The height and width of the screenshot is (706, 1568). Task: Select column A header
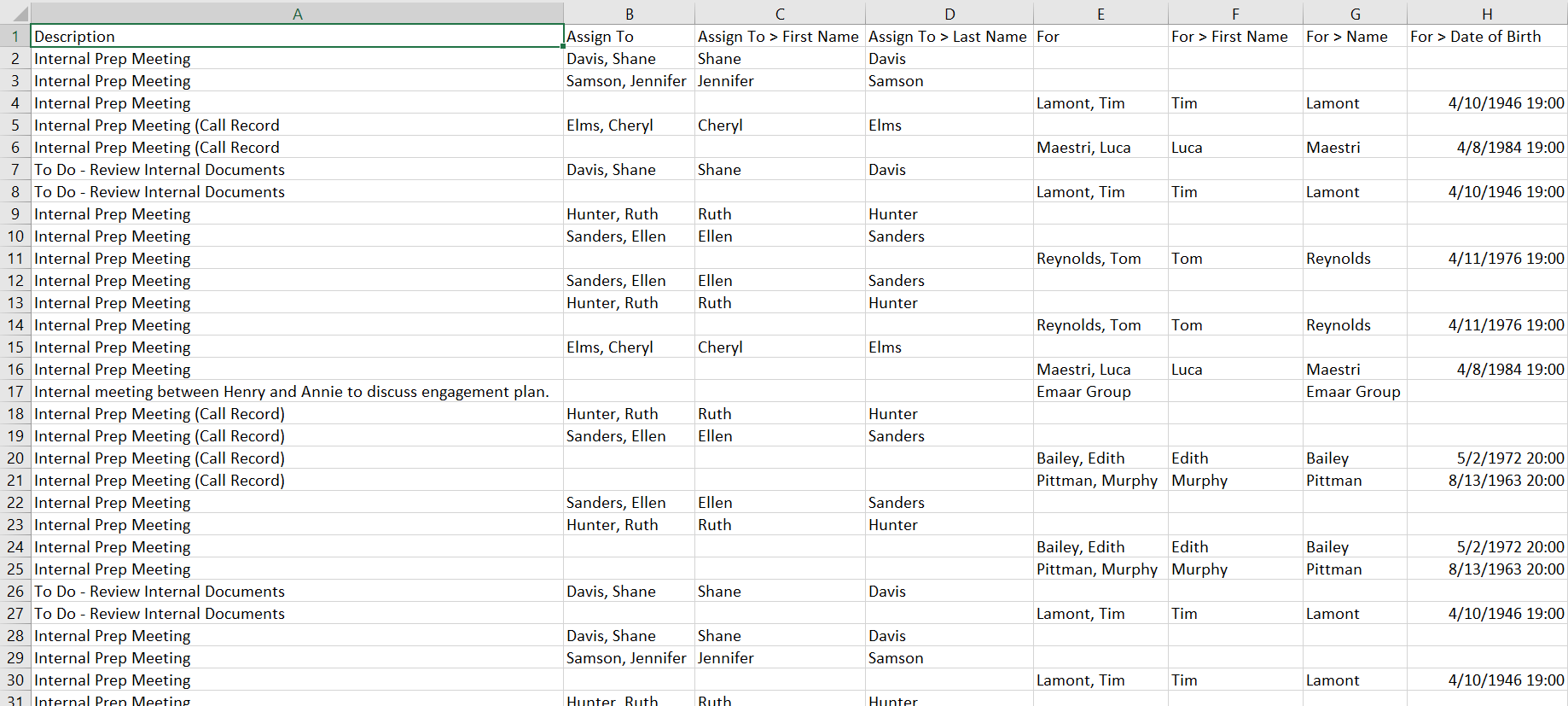[x=297, y=14]
